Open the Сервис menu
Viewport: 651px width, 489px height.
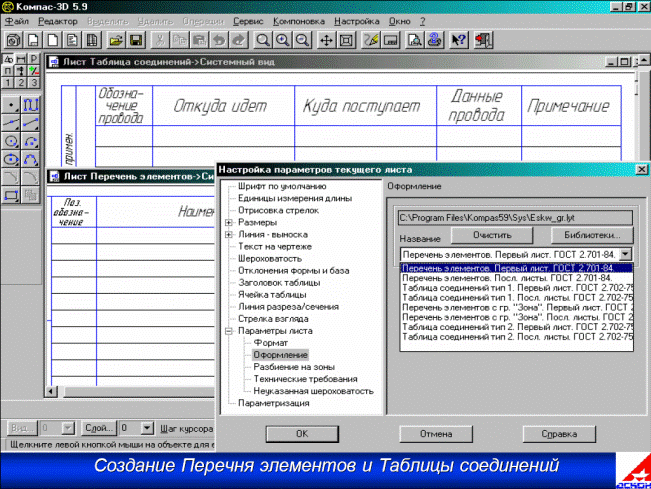click(248, 21)
